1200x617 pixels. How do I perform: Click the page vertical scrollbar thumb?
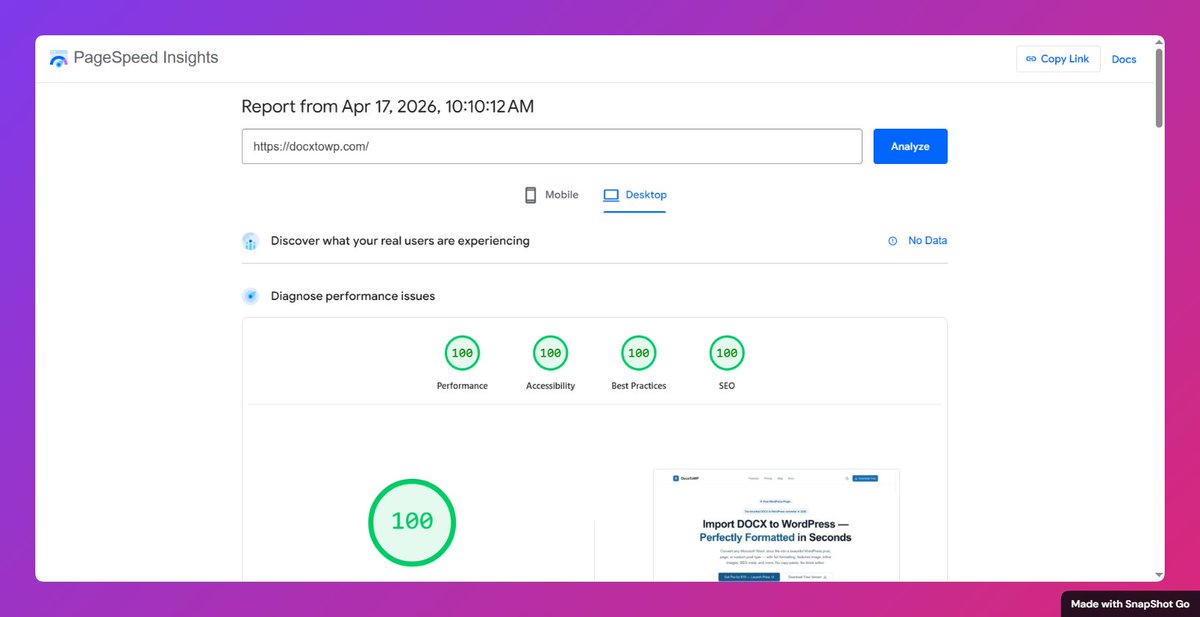click(x=1159, y=88)
